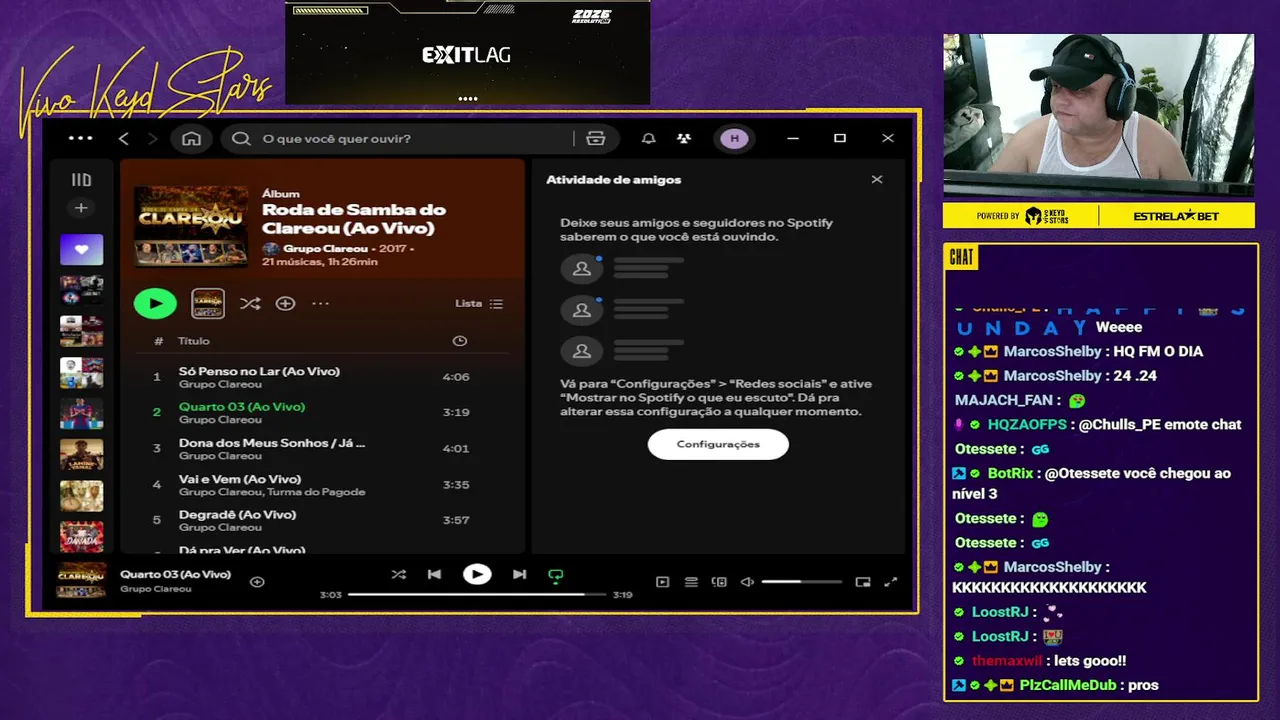
Task: Toggle shuffle in the player bar
Action: [399, 574]
